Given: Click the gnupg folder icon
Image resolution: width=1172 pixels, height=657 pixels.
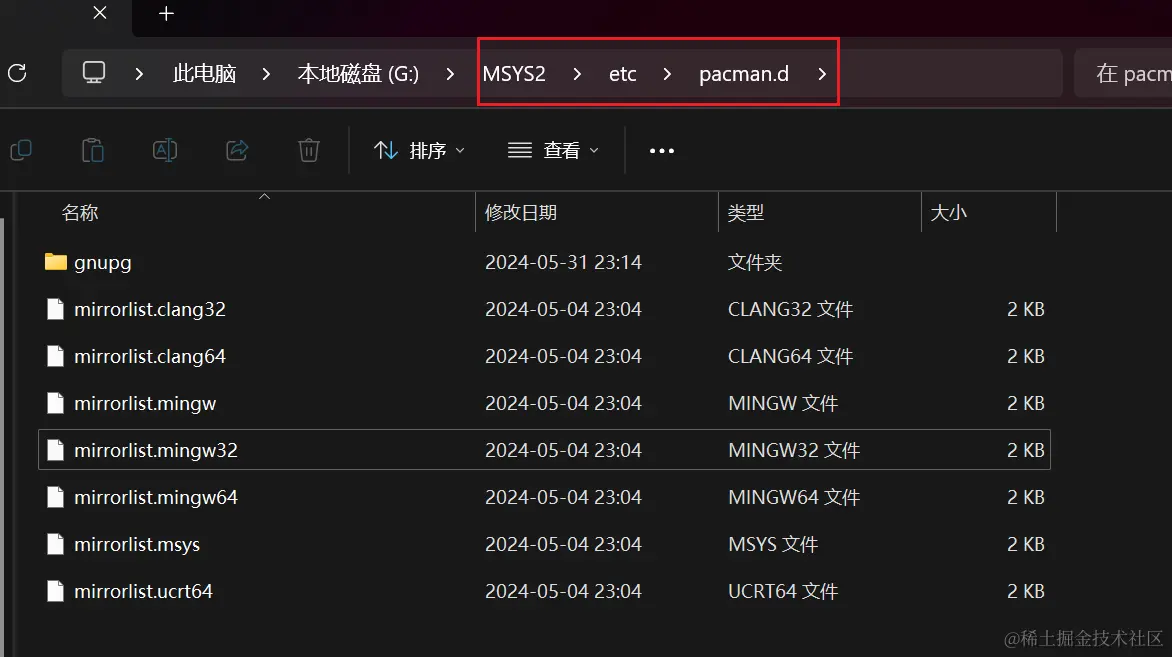Looking at the screenshot, I should click(55, 262).
